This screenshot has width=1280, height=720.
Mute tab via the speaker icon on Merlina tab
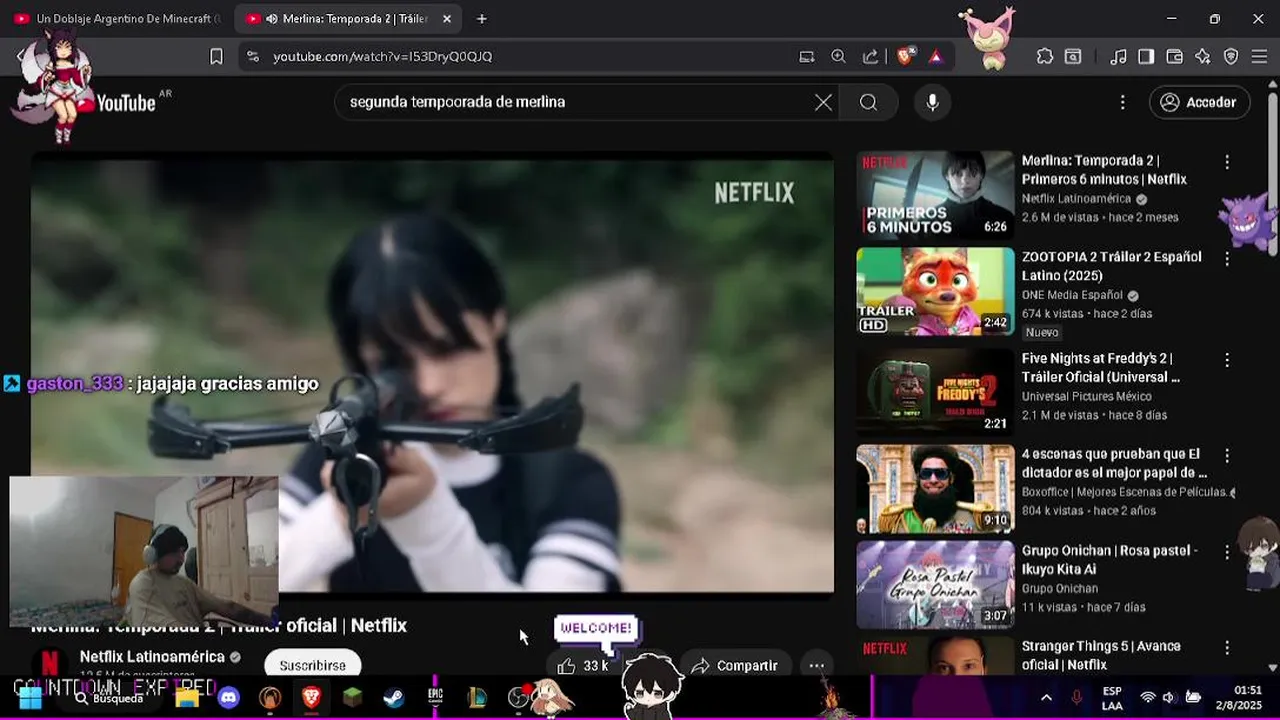coord(272,18)
